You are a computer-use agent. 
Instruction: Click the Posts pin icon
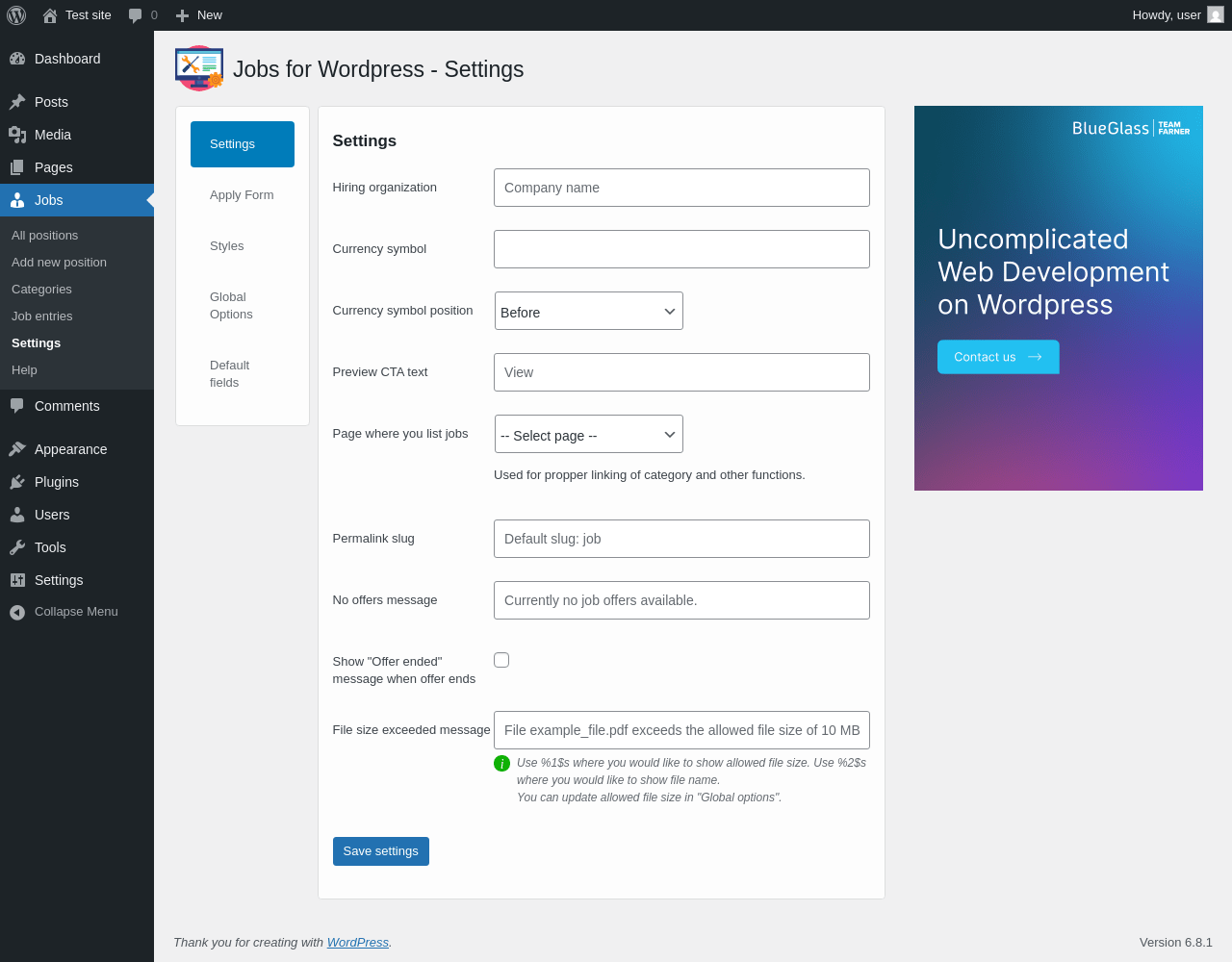[x=17, y=102]
